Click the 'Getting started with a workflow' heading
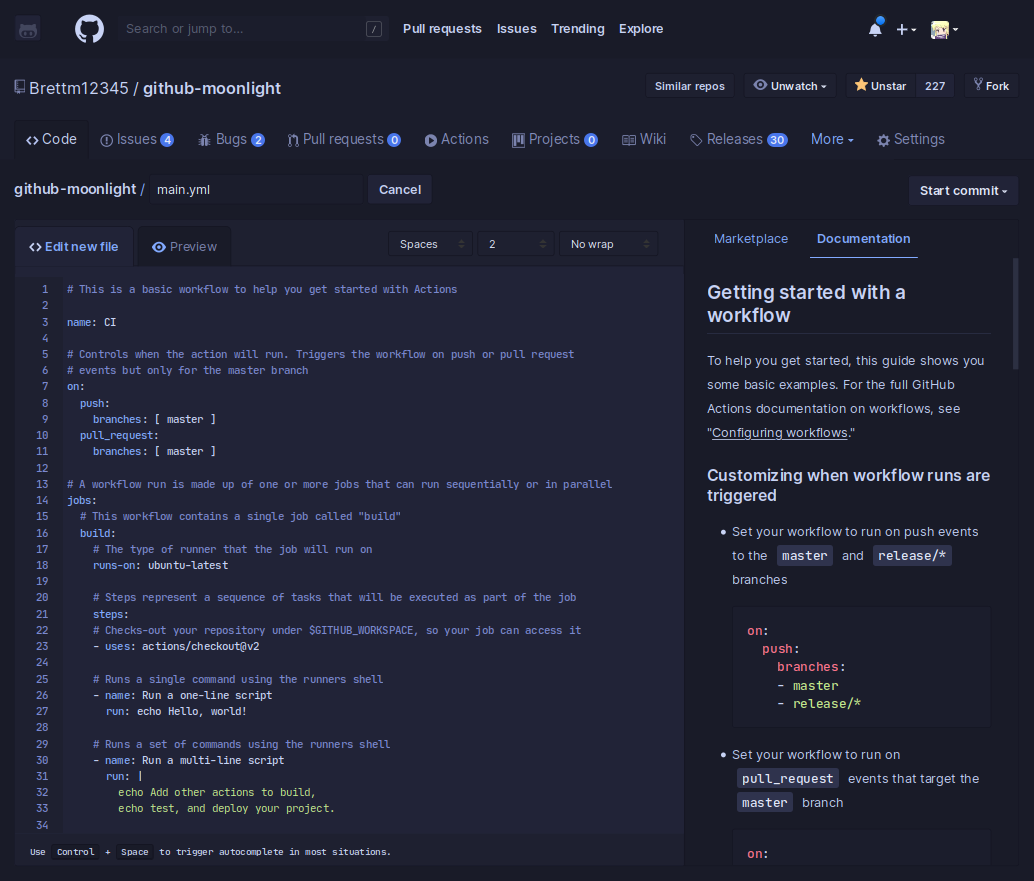1034x881 pixels. [x=806, y=303]
